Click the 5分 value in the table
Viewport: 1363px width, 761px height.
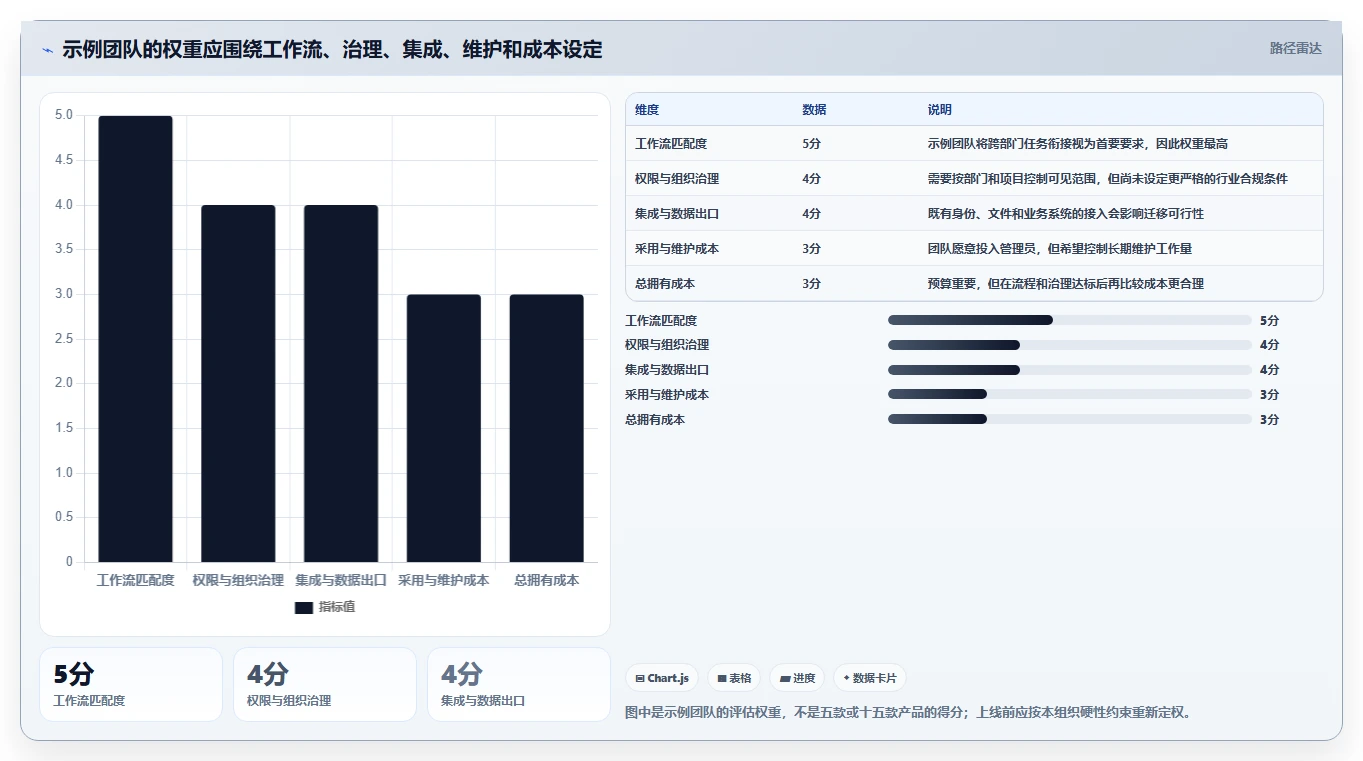[812, 144]
